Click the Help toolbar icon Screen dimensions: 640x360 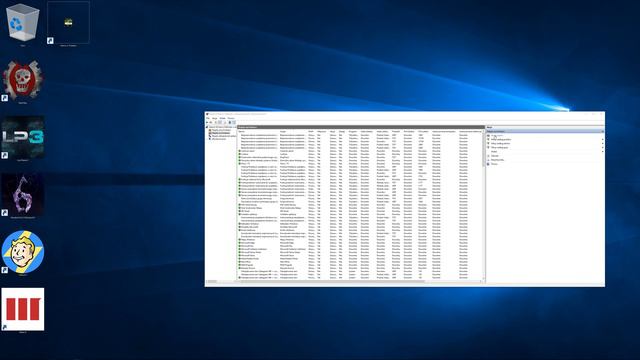[229, 122]
